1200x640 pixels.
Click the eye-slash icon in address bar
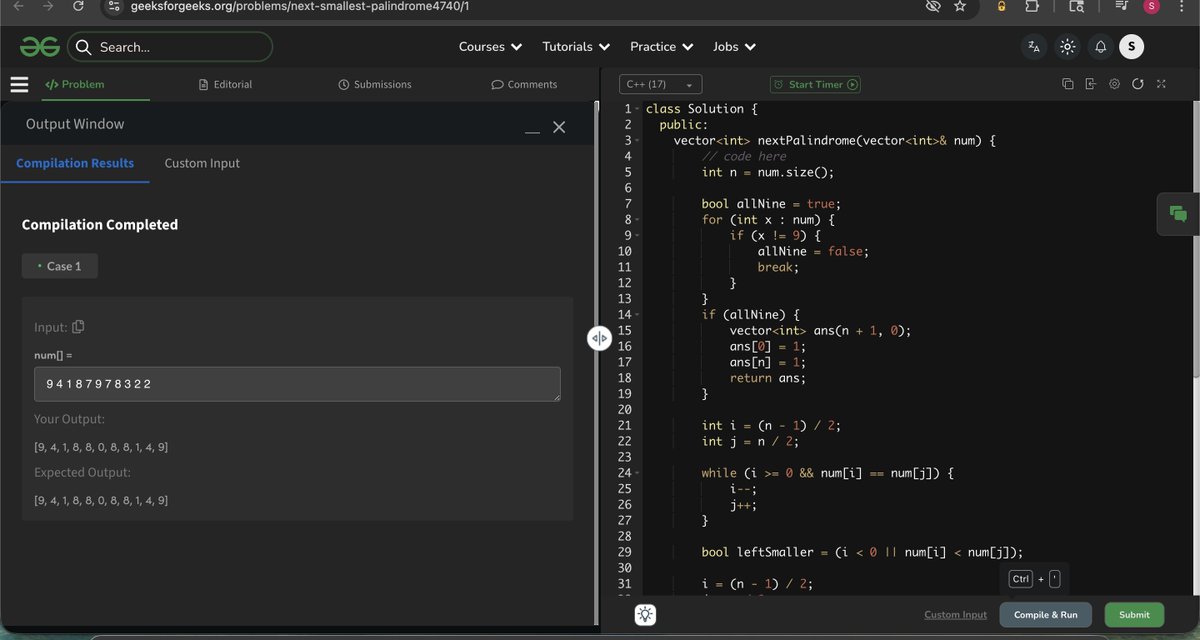[932, 6]
